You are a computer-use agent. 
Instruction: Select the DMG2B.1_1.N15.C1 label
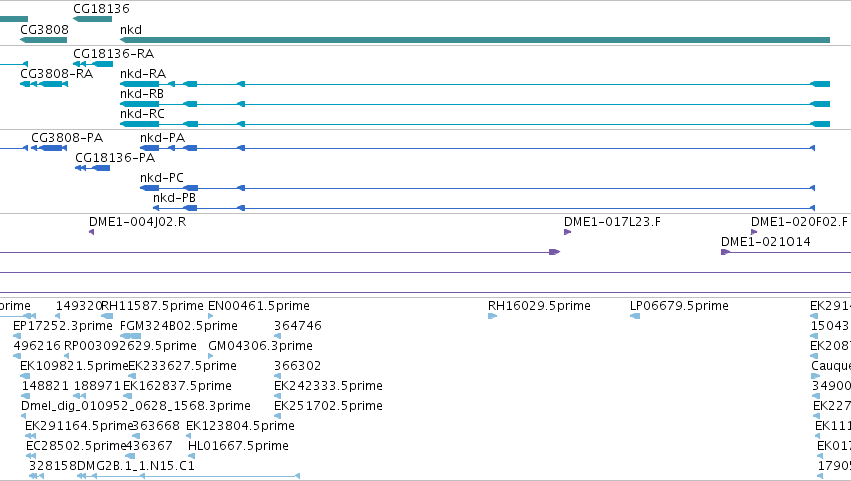click(x=136, y=466)
